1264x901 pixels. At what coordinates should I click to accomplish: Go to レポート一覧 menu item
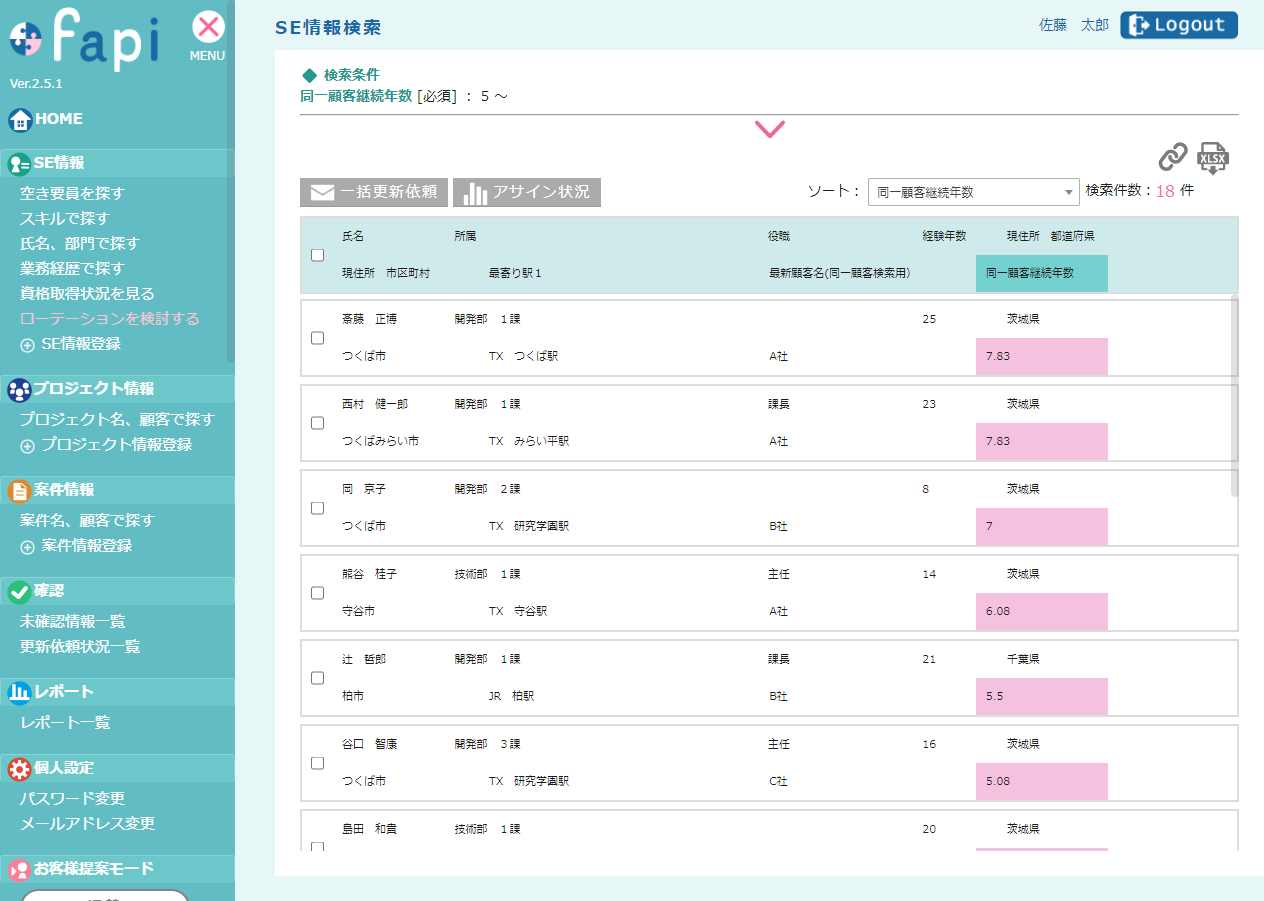65,723
